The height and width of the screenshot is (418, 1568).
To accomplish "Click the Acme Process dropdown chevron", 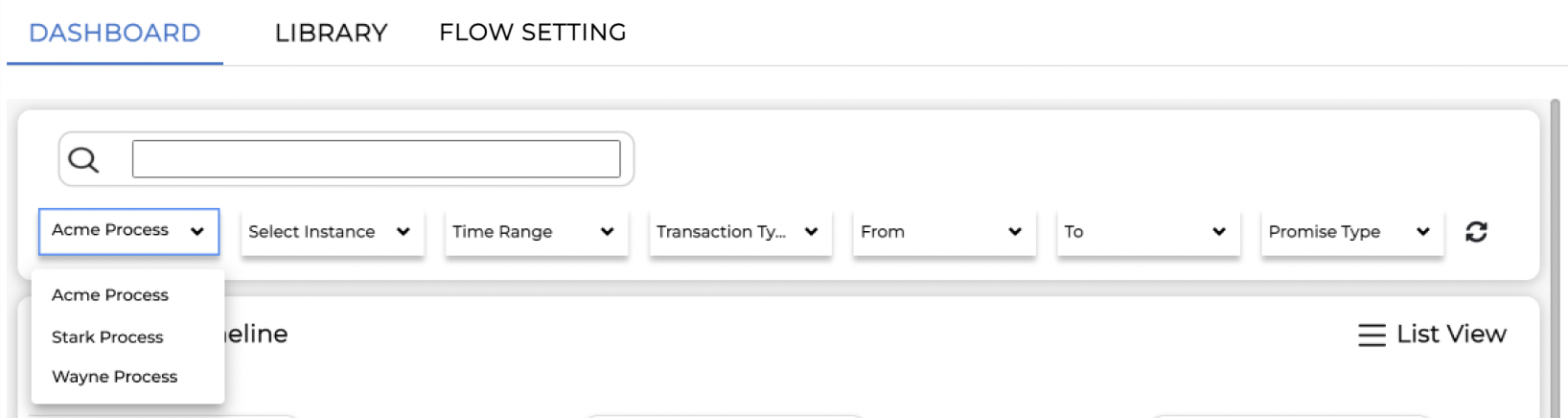I will 196,231.
